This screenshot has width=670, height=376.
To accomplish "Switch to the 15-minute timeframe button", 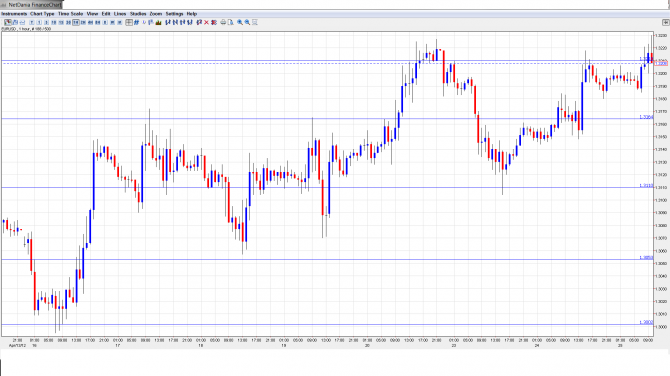I will point(61,22).
